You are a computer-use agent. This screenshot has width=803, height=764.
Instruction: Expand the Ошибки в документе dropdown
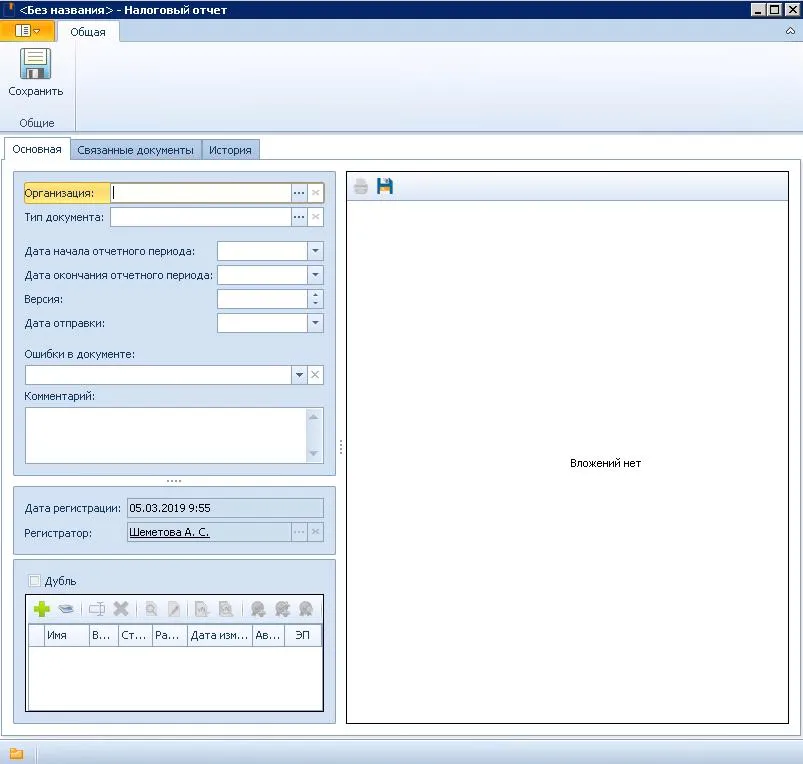pyautogui.click(x=298, y=375)
